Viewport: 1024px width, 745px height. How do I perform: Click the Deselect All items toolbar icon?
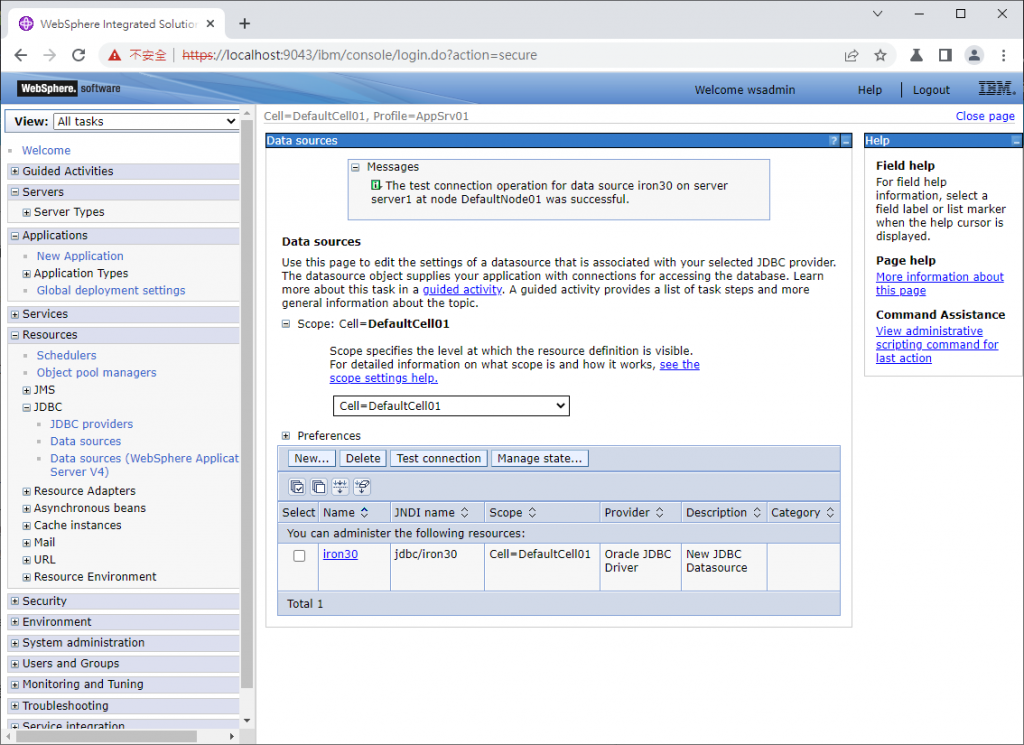pos(319,486)
